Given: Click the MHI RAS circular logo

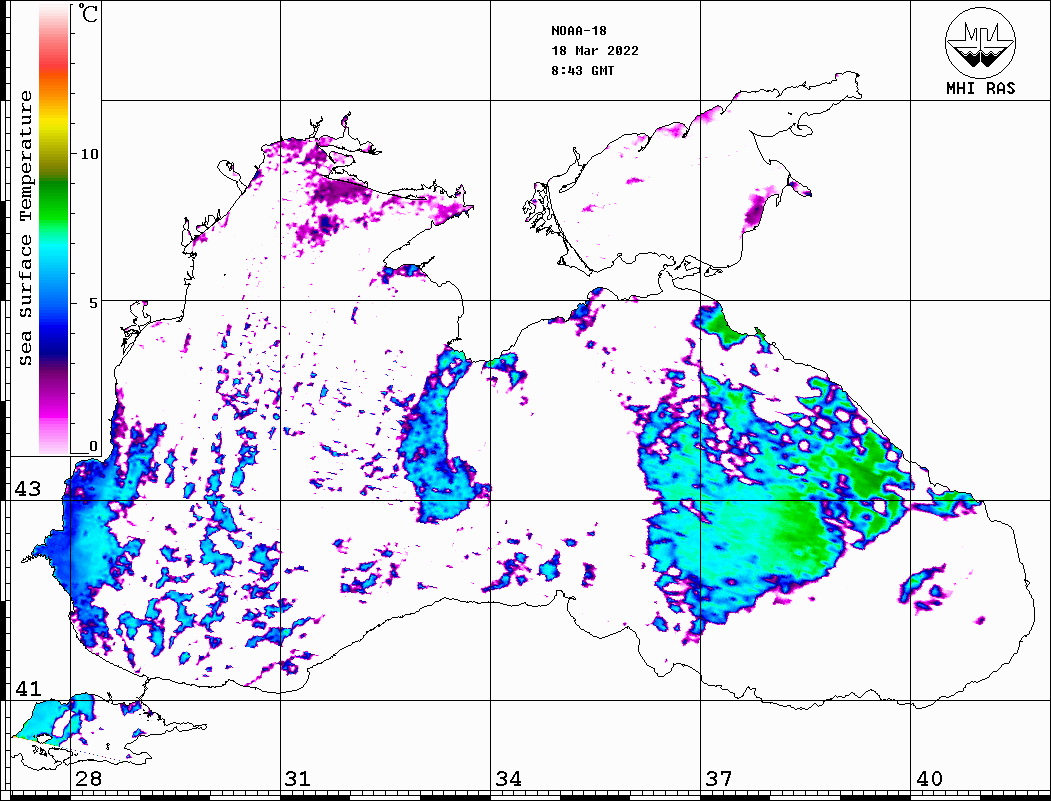Looking at the screenshot, I should click(x=980, y=42).
